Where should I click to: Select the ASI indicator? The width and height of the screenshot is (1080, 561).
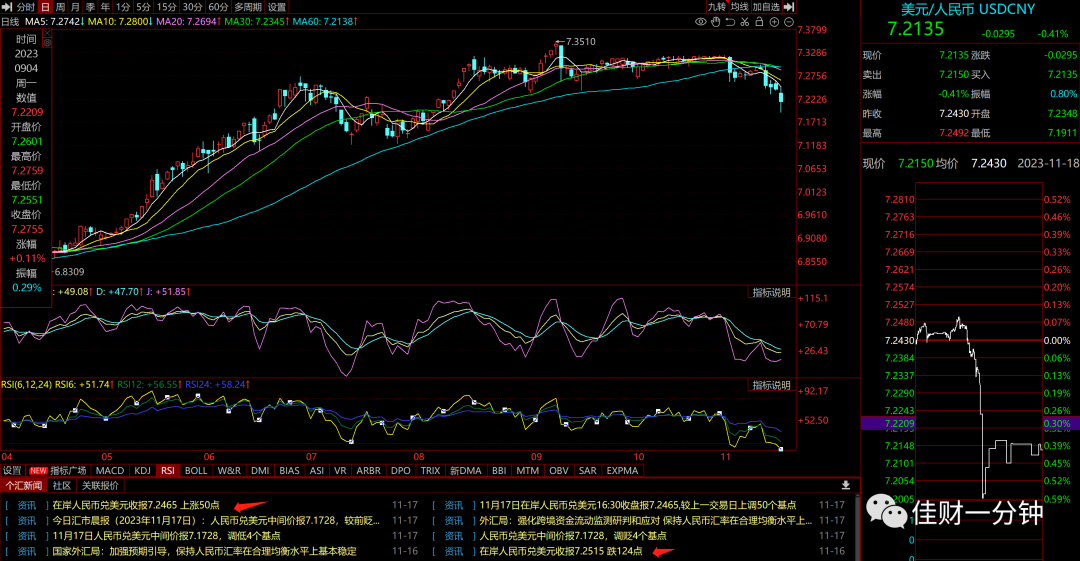tap(317, 471)
